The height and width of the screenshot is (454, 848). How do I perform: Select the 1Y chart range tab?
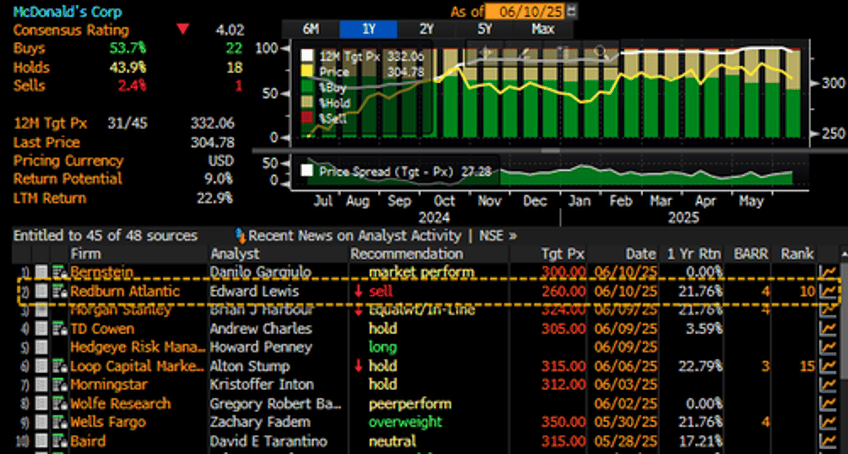[x=368, y=29]
